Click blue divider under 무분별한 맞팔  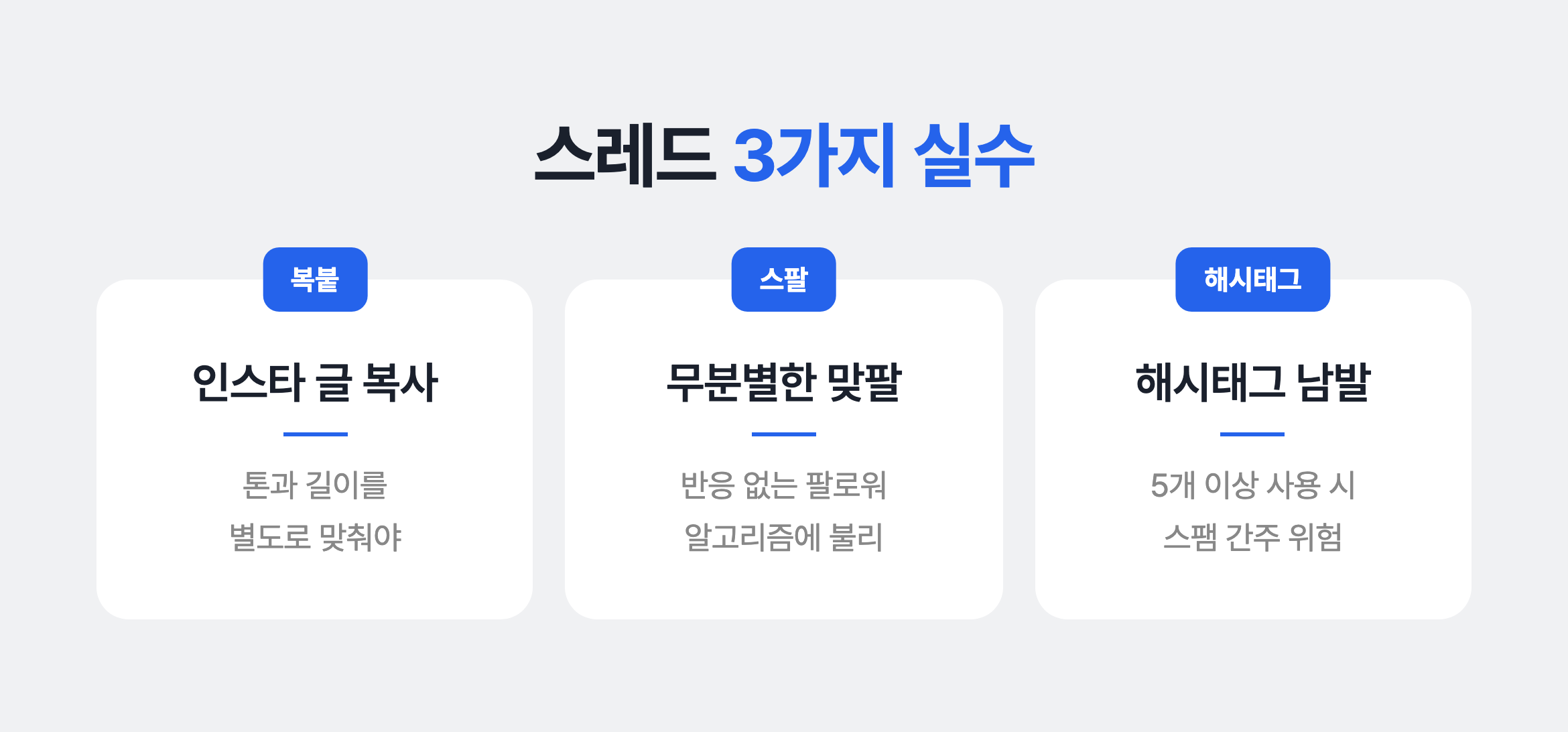(783, 434)
